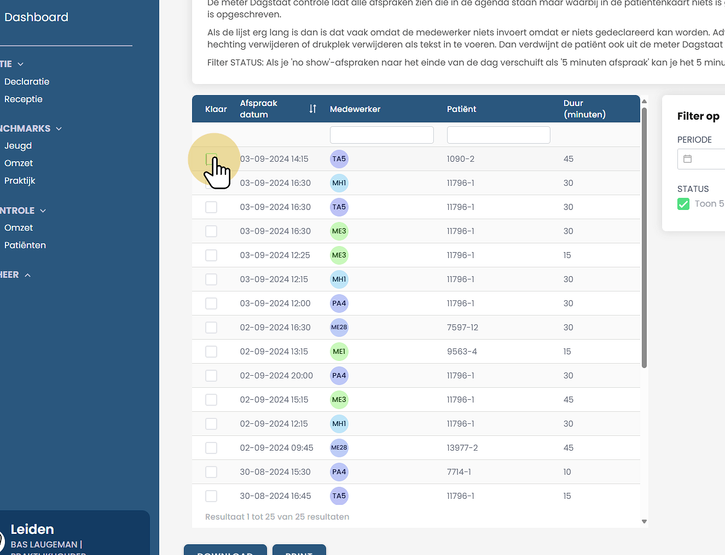Click patient number 1090-2
725x555 pixels.
click(461, 159)
